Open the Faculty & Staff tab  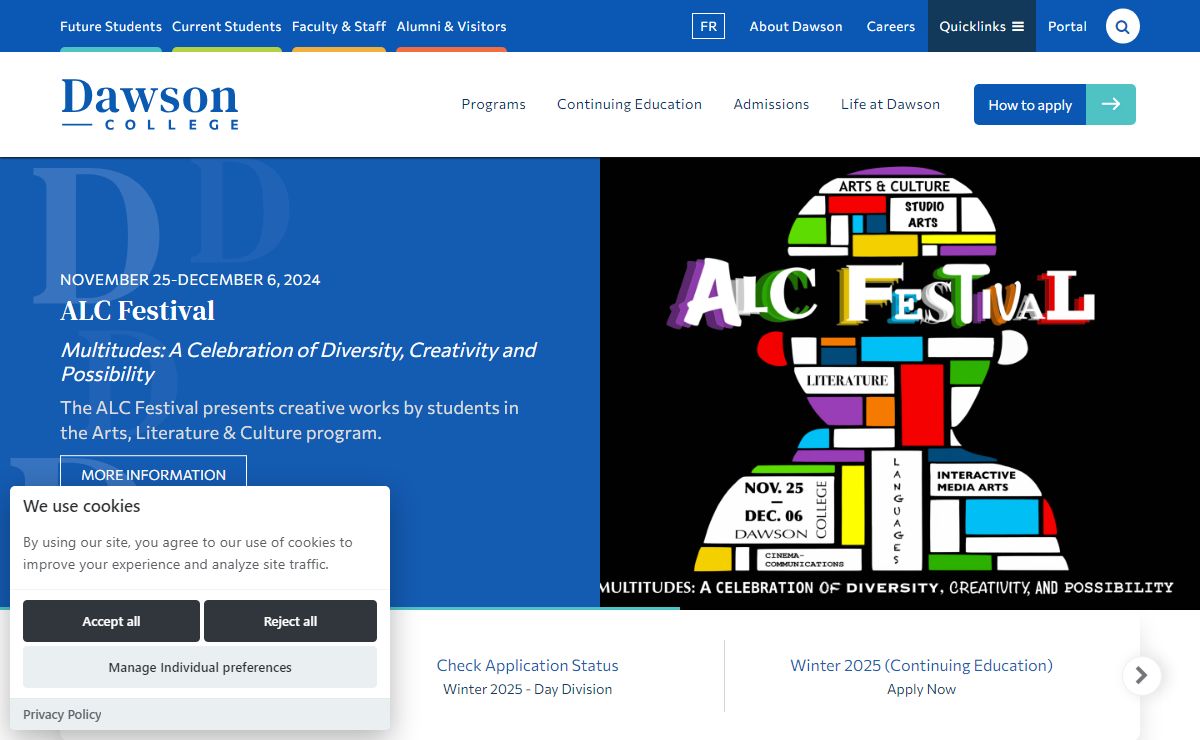(x=339, y=27)
